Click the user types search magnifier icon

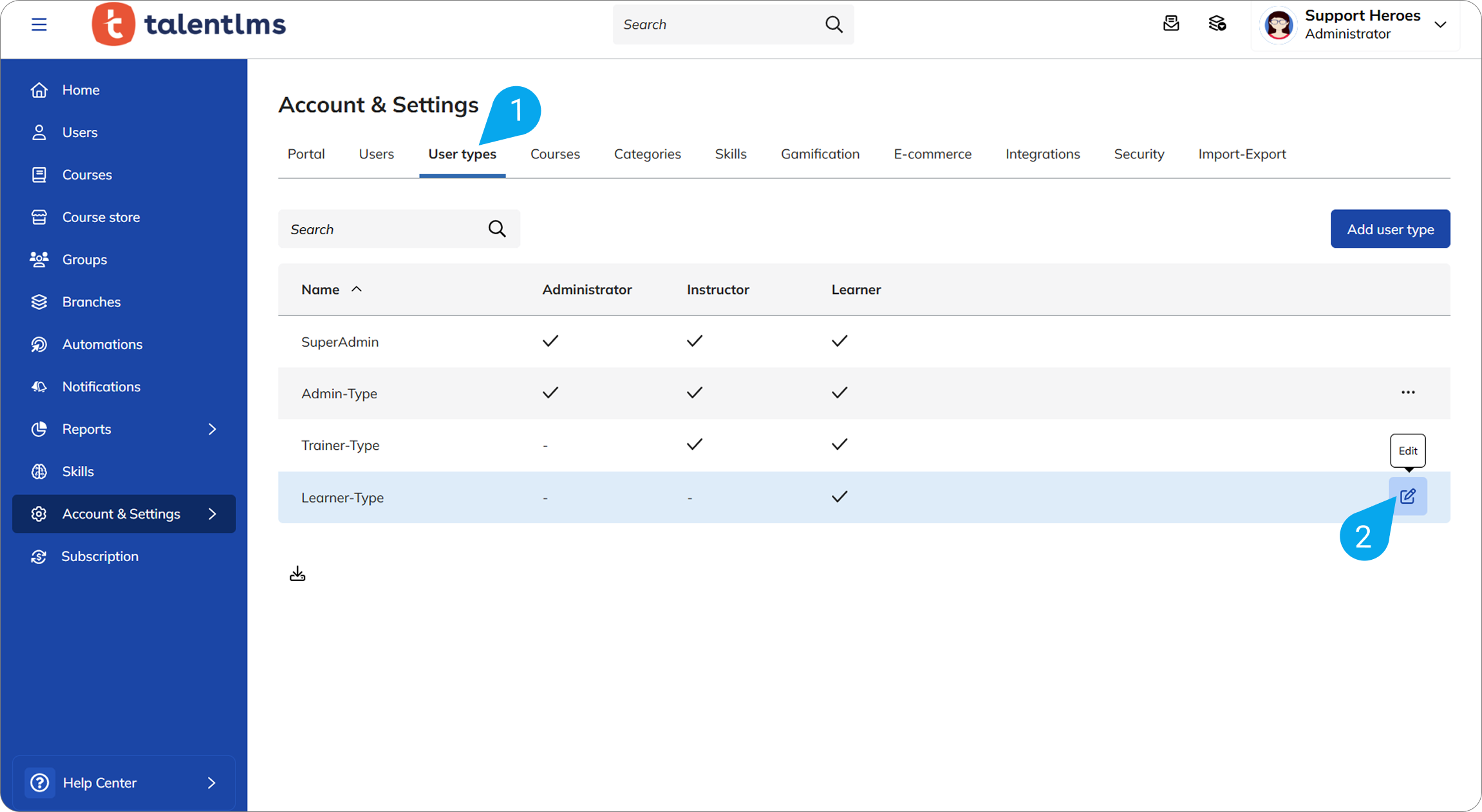coord(497,229)
